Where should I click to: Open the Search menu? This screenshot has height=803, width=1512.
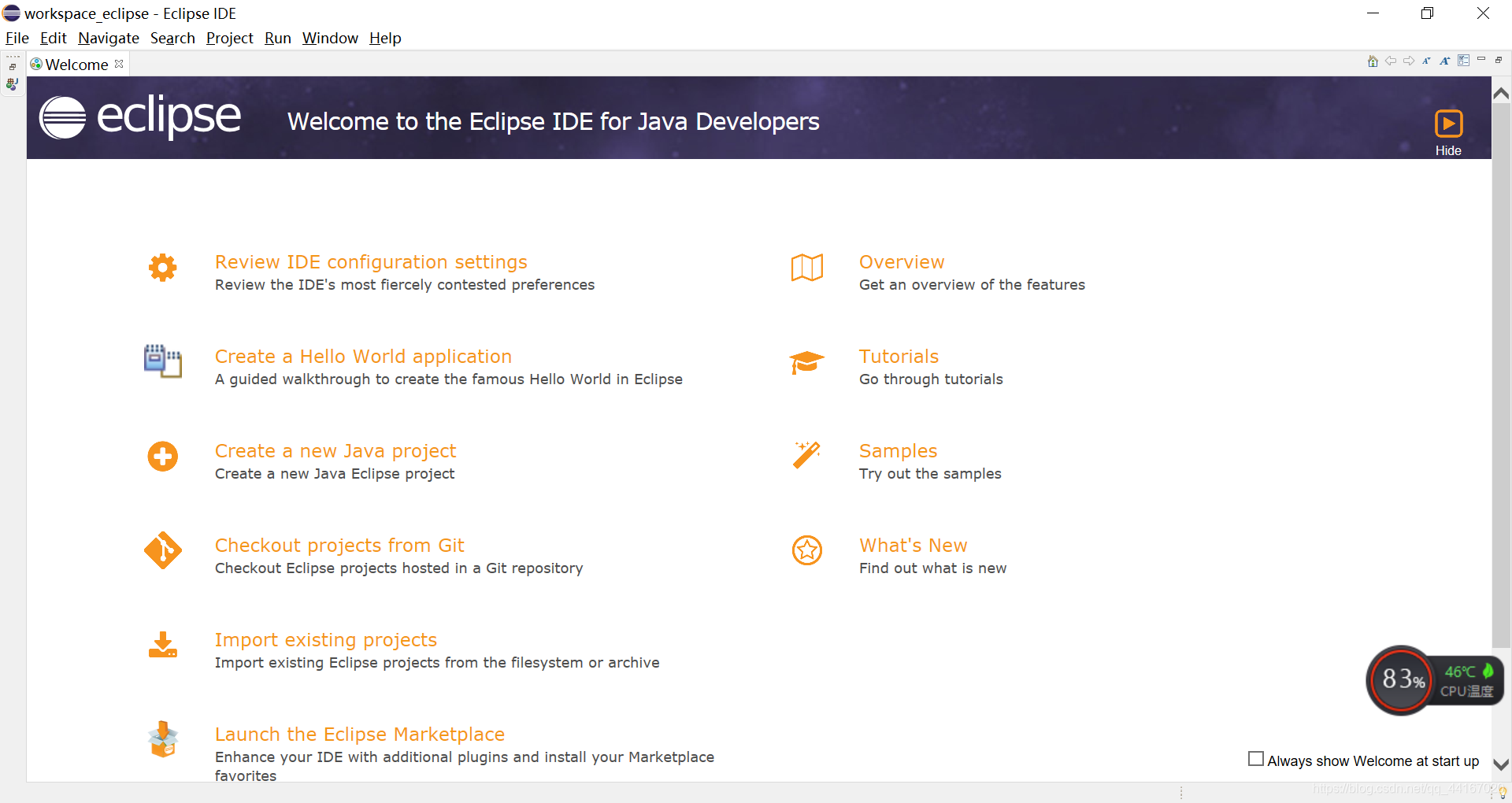pyautogui.click(x=172, y=38)
